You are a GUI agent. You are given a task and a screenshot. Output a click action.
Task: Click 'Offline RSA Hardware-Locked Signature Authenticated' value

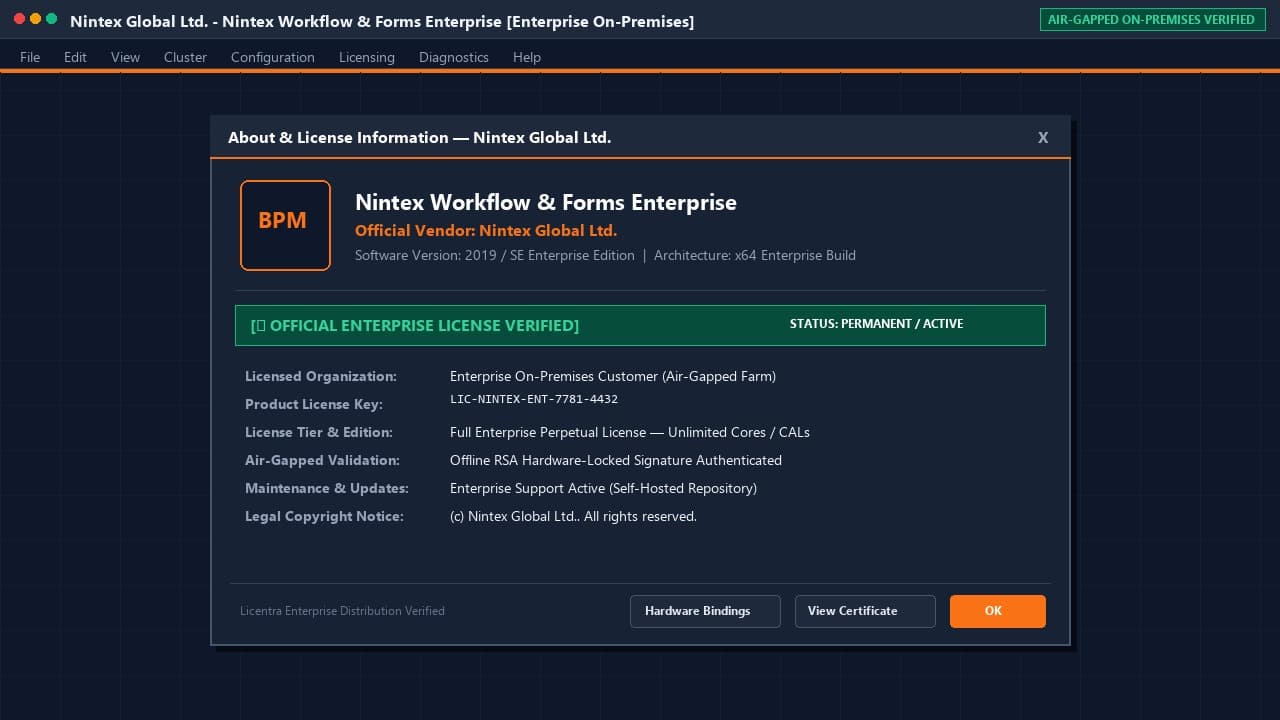pos(616,460)
